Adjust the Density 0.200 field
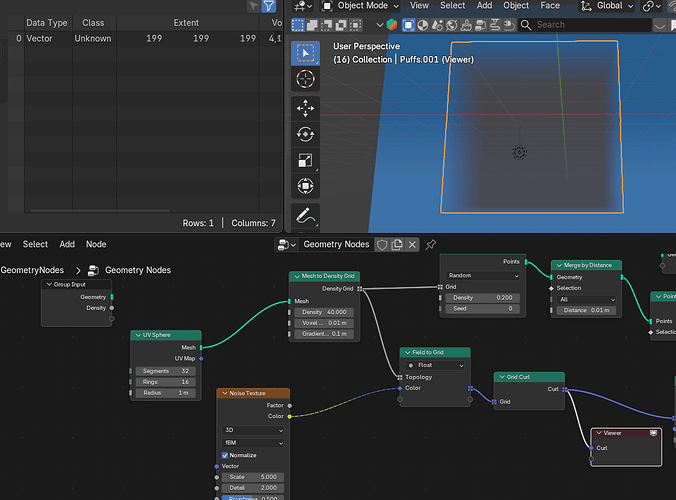 482,298
